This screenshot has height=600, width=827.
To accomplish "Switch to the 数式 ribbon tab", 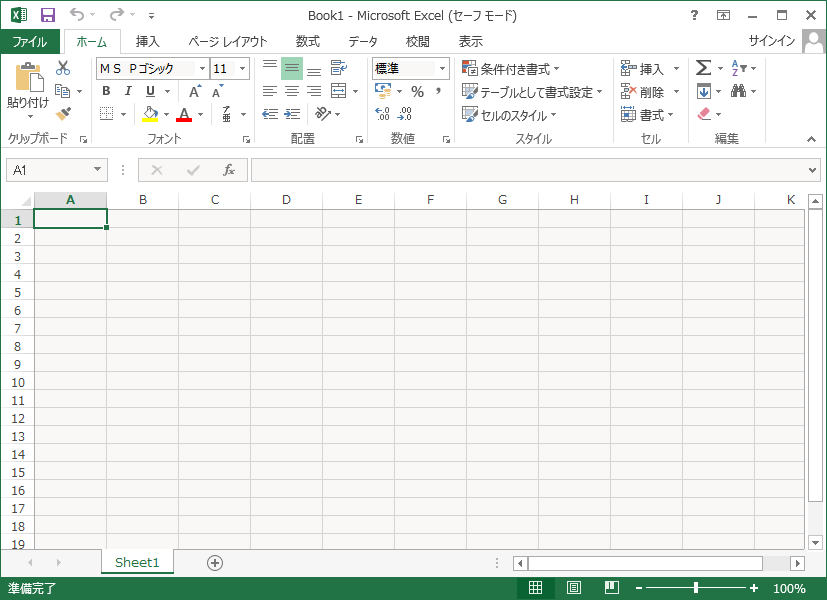I will 307,42.
